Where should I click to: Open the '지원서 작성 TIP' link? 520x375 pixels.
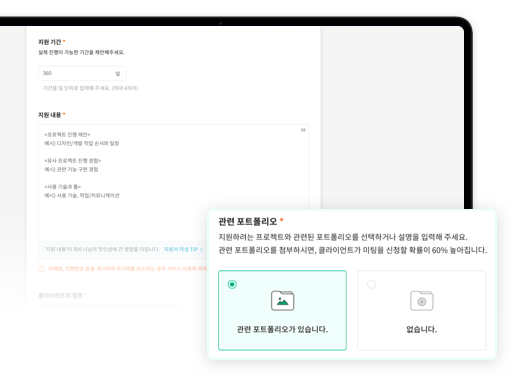[183, 249]
